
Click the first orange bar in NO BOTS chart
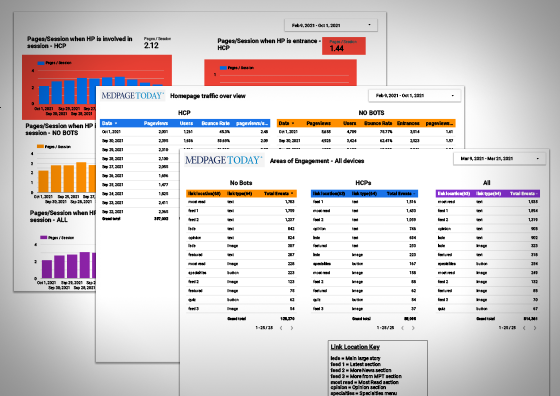[44, 181]
